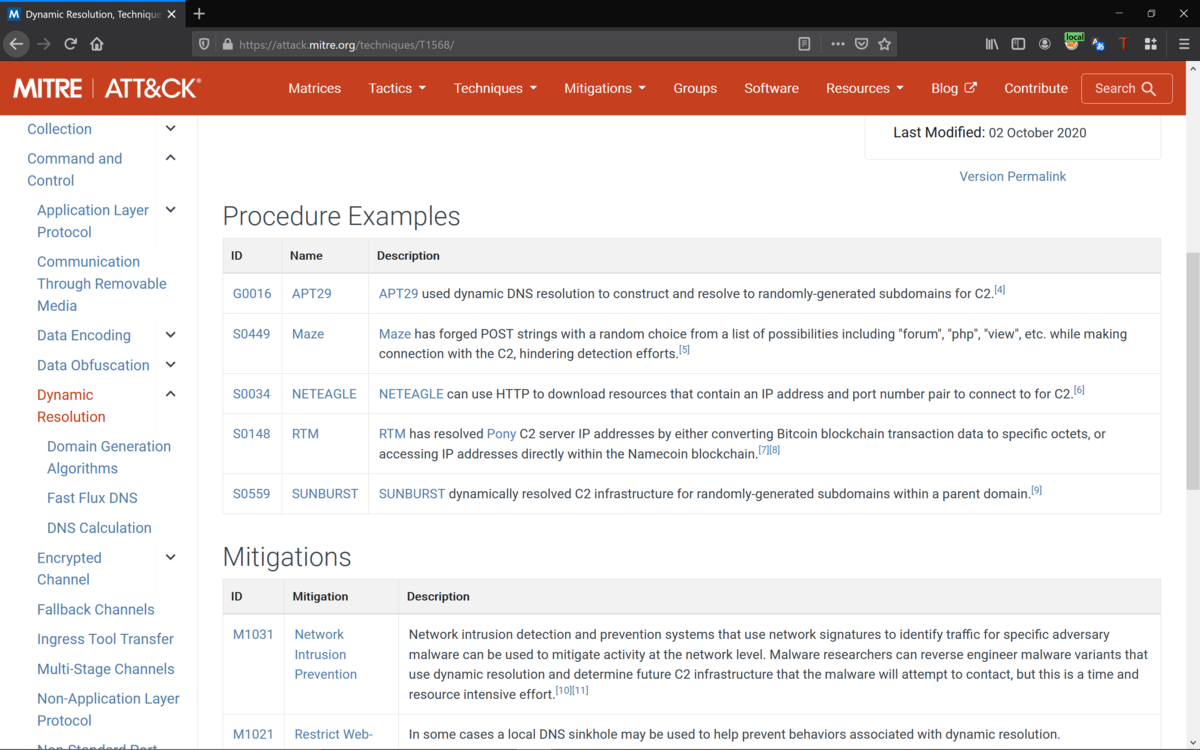Open software ID S0148 link

pyautogui.click(x=252, y=434)
